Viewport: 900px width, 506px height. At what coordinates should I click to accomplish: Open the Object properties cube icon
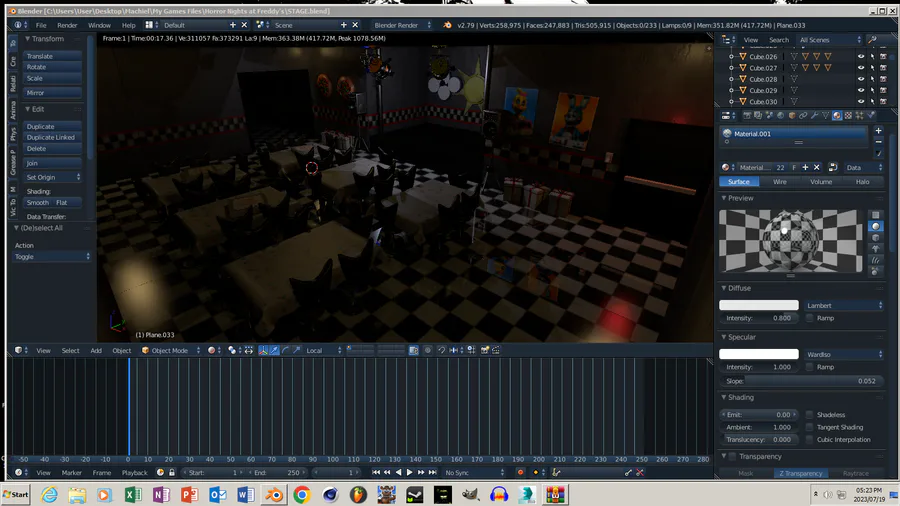pyautogui.click(x=792, y=115)
